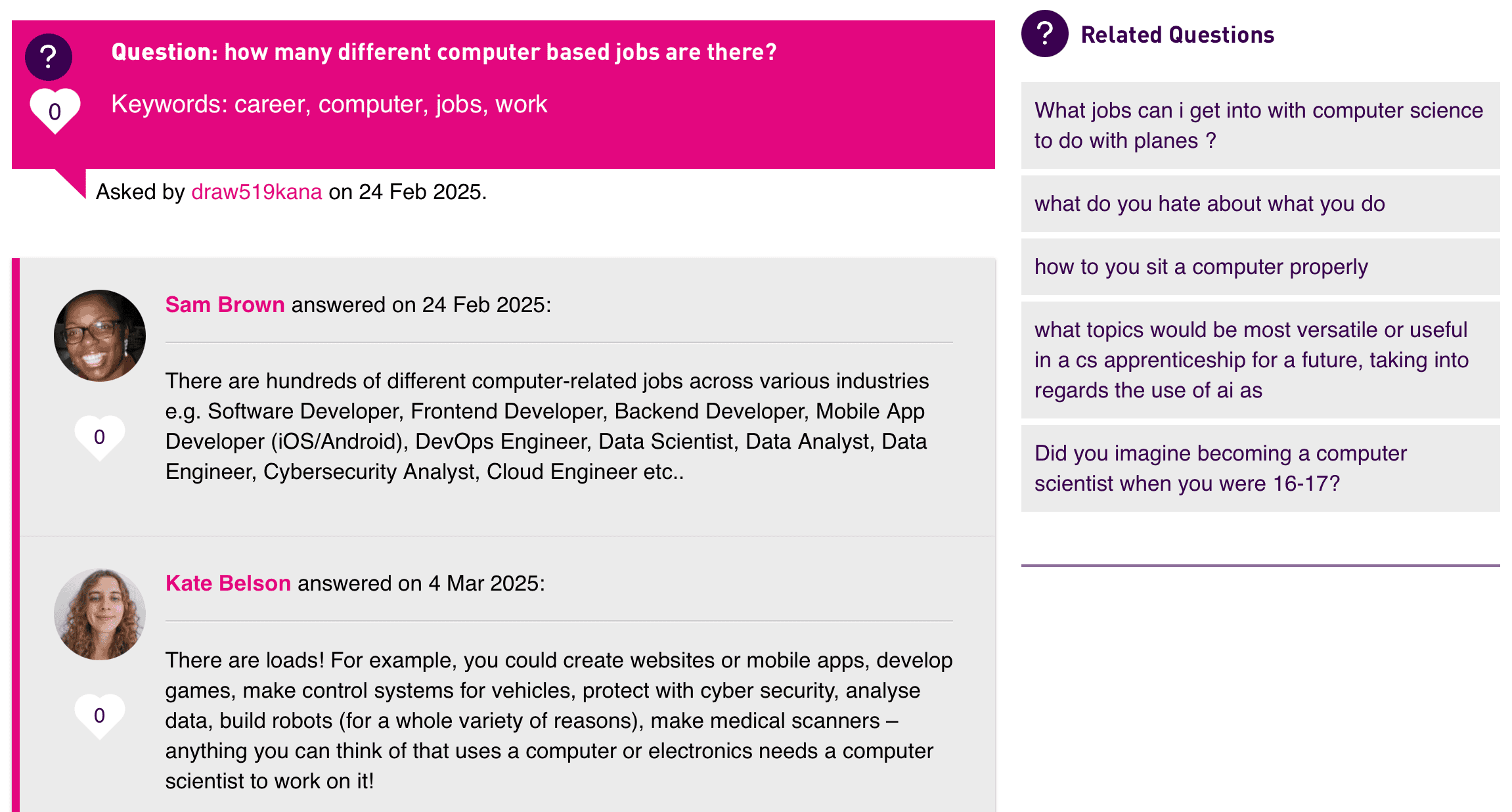Toggle the heart vote on Sam Brown's answer
Image resolution: width=1512 pixels, height=812 pixels.
point(99,437)
